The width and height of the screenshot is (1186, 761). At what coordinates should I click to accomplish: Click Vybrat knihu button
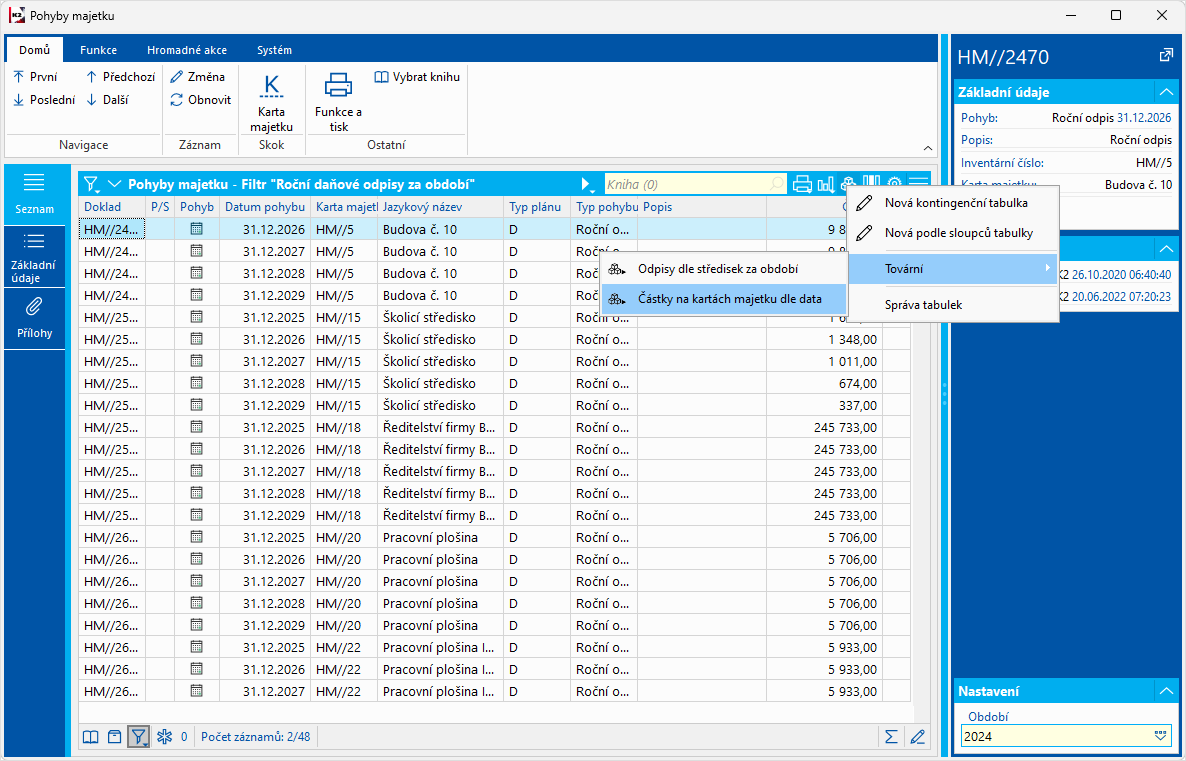tap(417, 76)
